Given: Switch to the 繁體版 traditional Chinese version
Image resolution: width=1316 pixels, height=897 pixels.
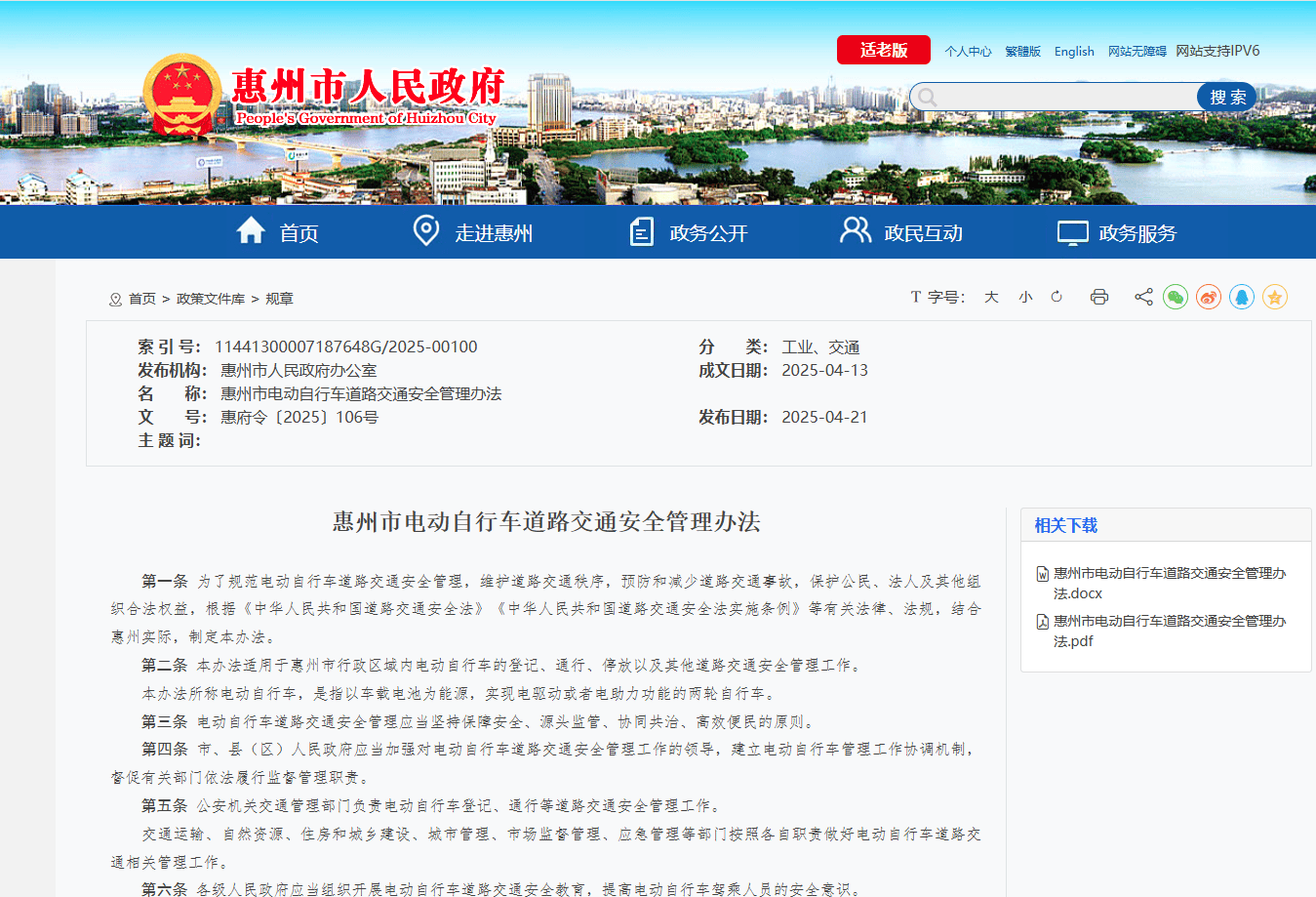Looking at the screenshot, I should 1022,51.
